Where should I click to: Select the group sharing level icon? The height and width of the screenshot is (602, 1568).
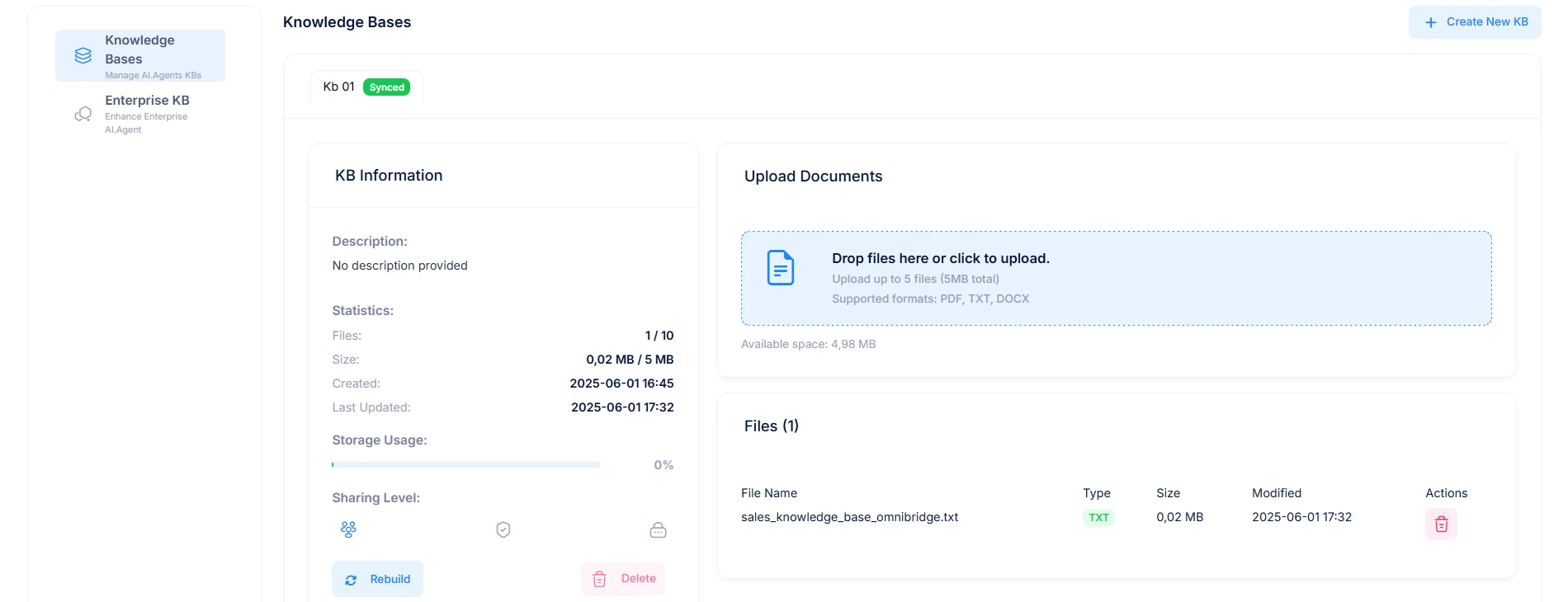coord(348,529)
